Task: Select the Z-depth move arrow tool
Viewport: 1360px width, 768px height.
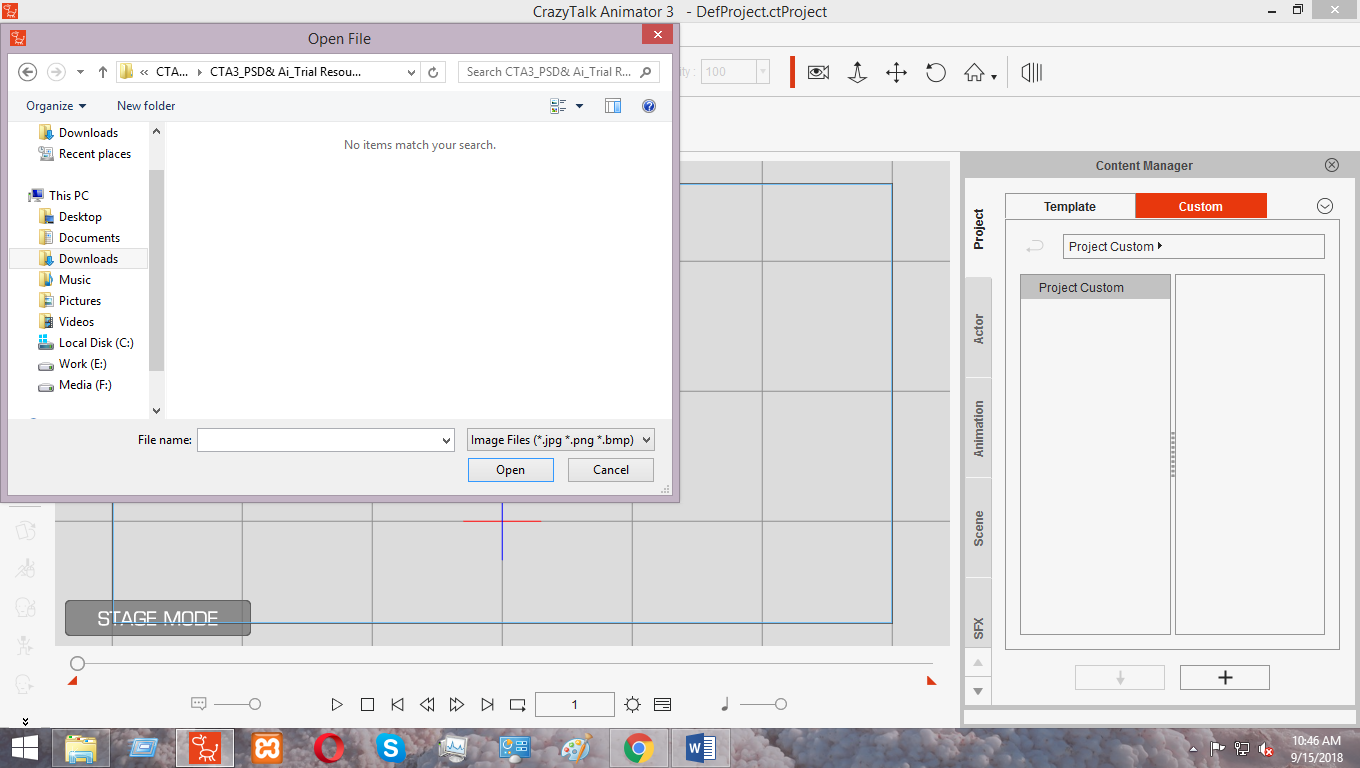Action: click(857, 72)
